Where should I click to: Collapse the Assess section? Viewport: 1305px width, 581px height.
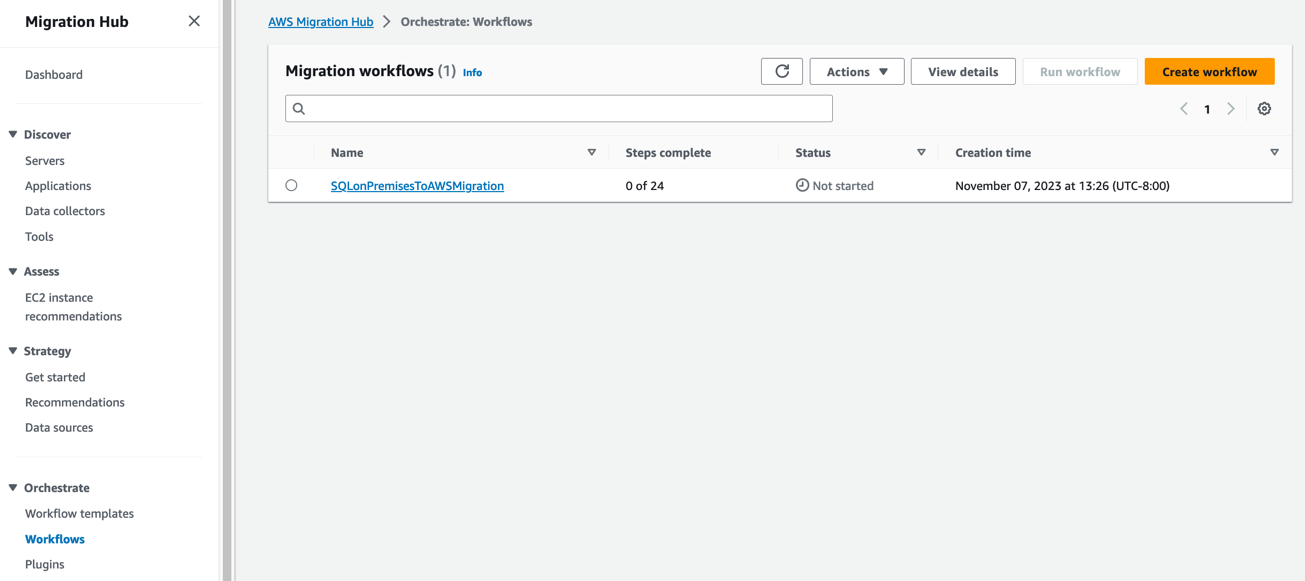[13, 271]
